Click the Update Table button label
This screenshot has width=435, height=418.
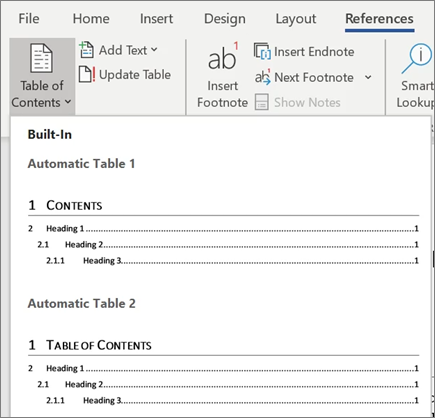tap(135, 75)
